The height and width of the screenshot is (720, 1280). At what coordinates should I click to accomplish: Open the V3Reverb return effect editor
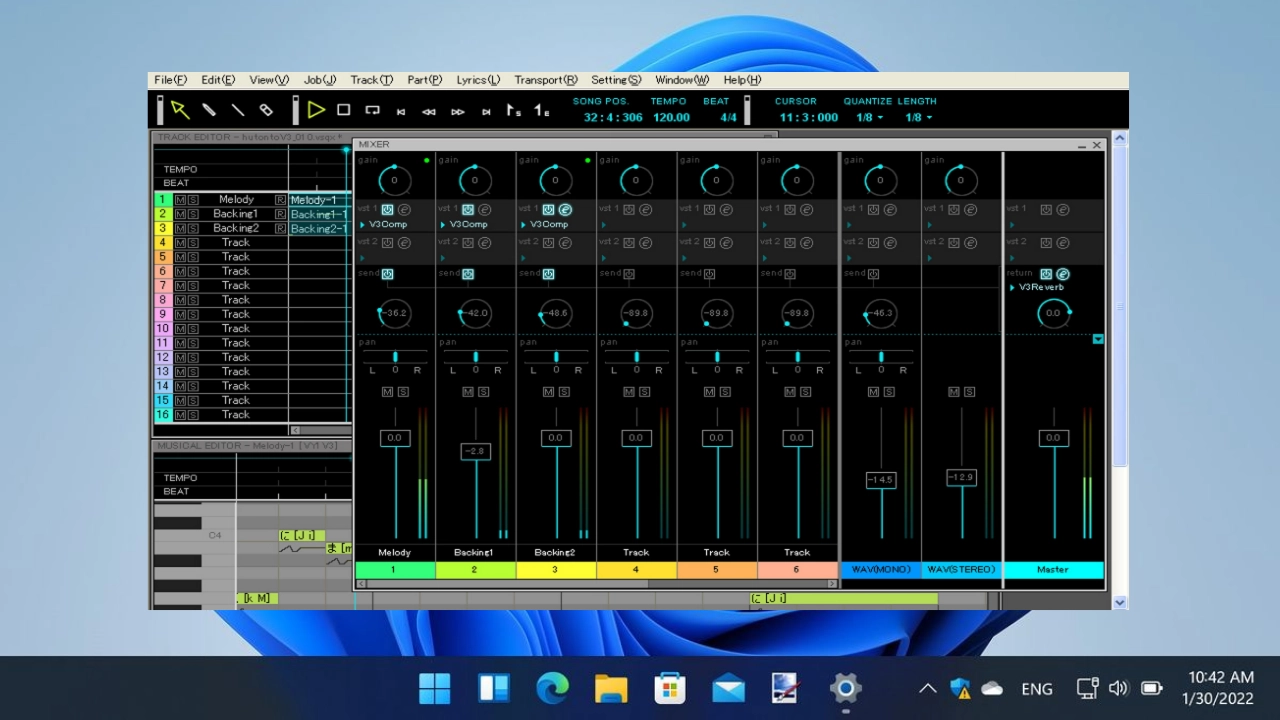(1063, 274)
